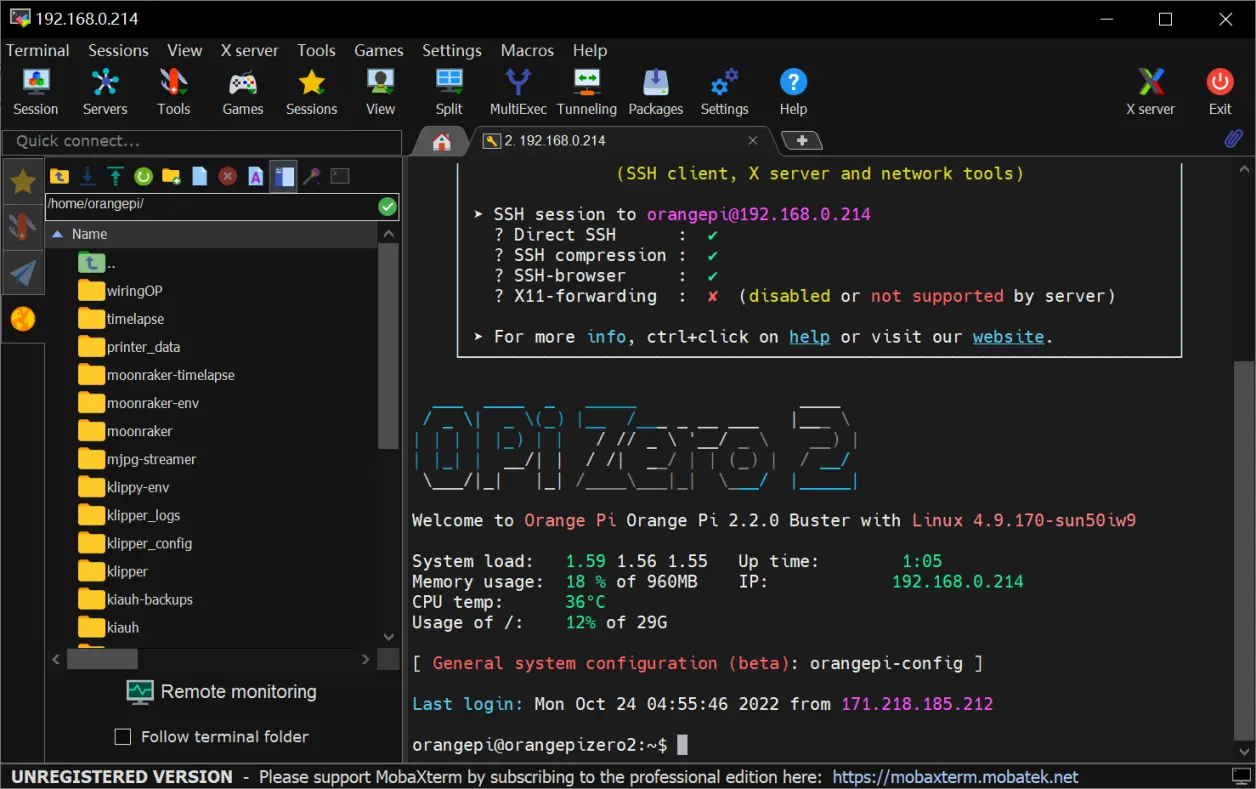This screenshot has height=789, width=1256.
Task: Click the help link in the terminal
Action: (x=809, y=337)
